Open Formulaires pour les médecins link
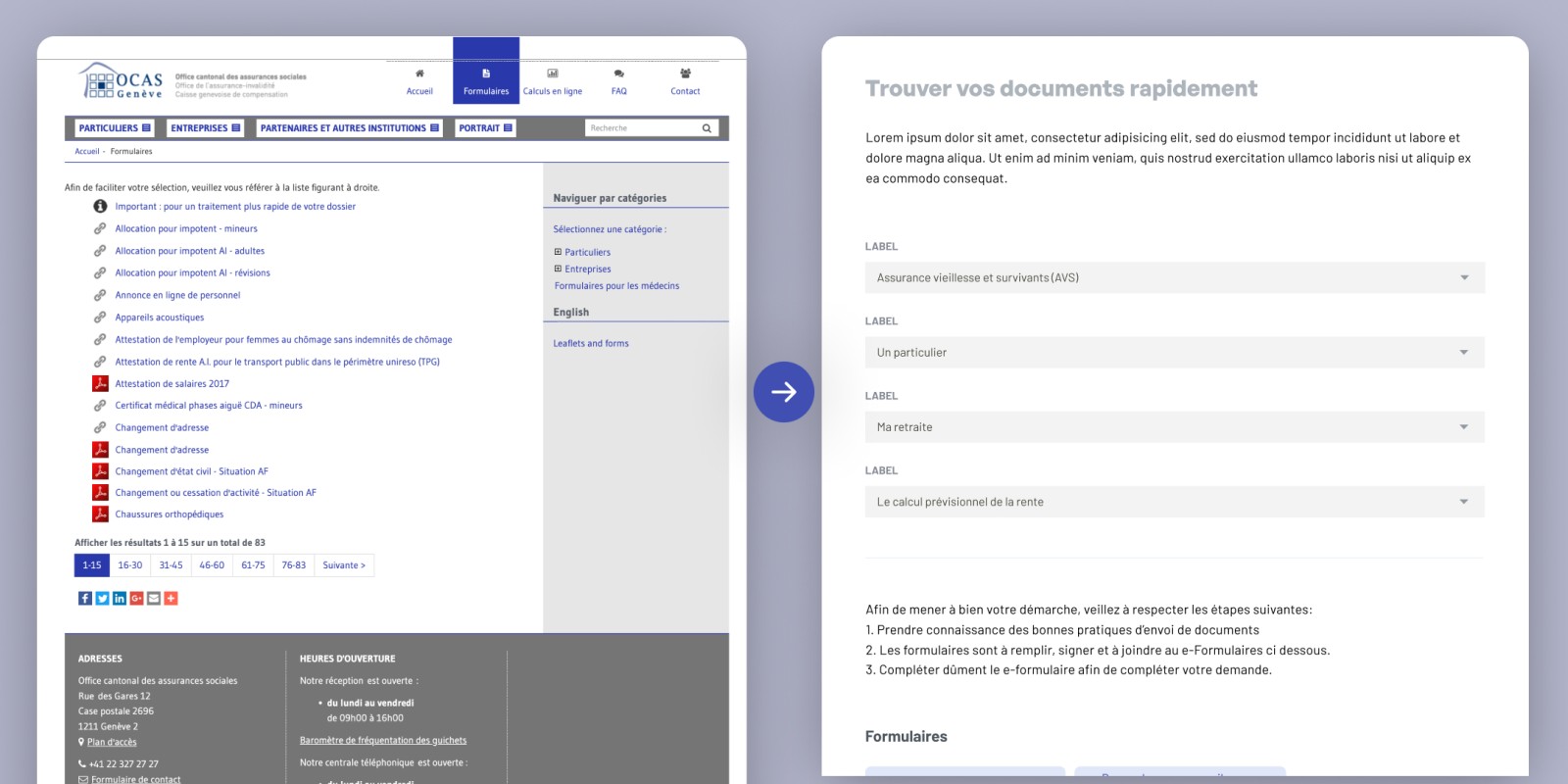The height and width of the screenshot is (784, 1568). pos(616,286)
